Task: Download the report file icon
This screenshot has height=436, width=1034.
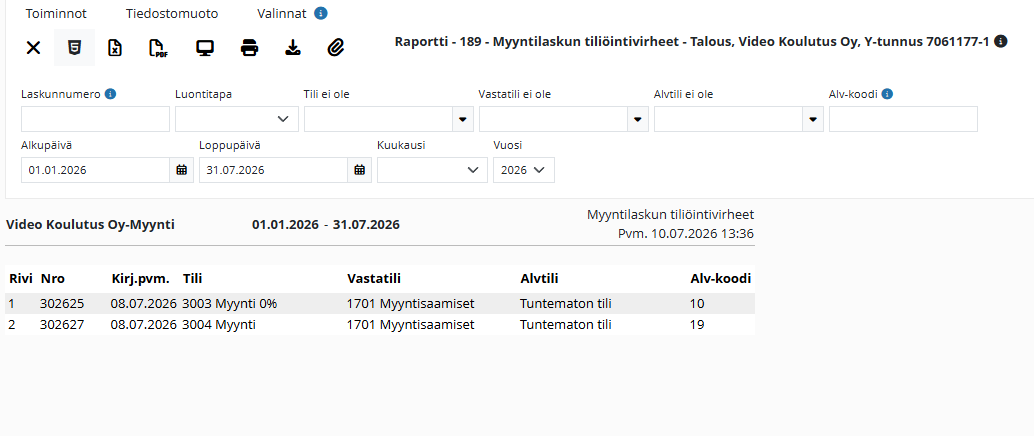Action: [x=292, y=47]
